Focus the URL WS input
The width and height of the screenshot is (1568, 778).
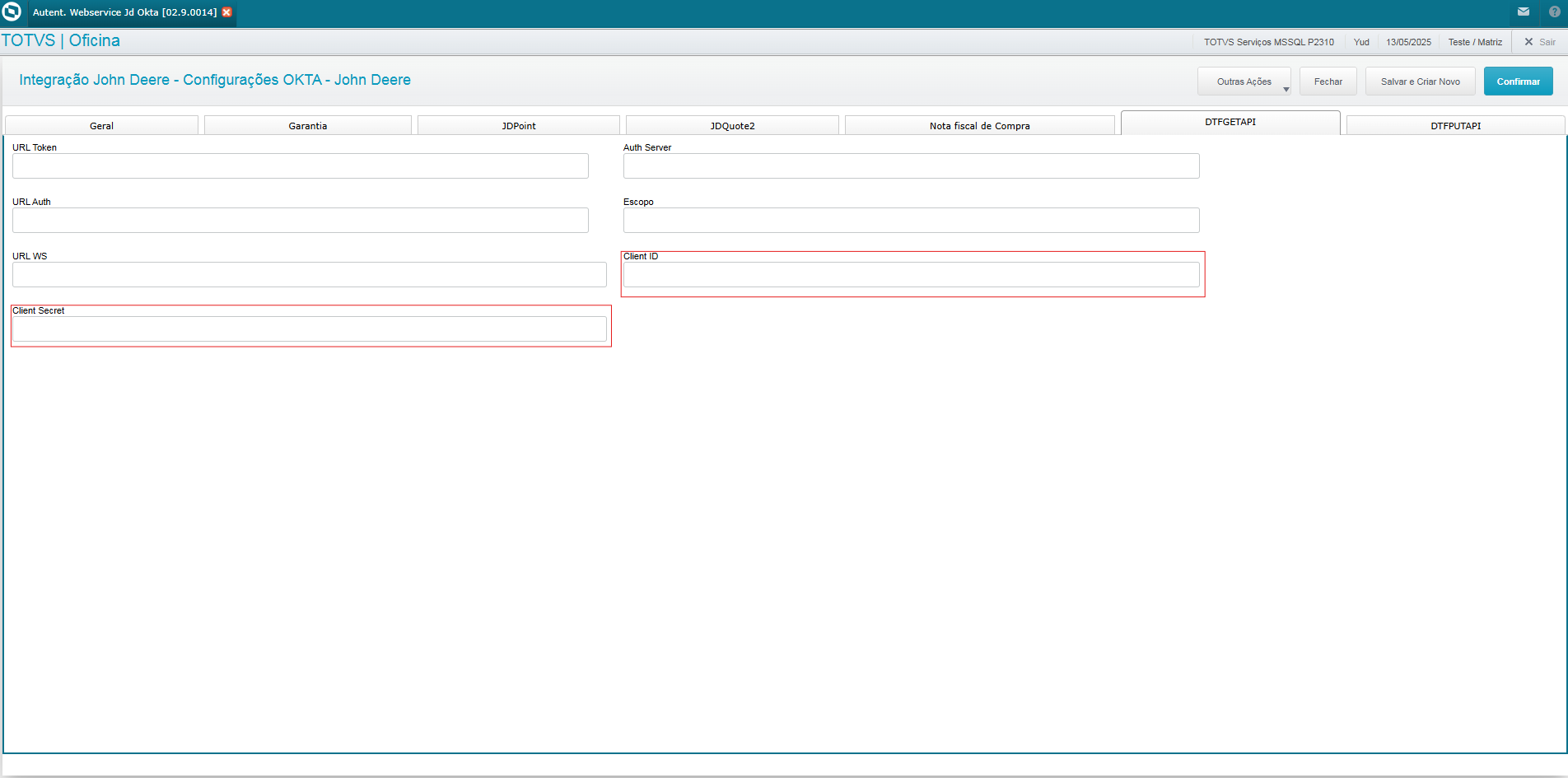click(310, 275)
